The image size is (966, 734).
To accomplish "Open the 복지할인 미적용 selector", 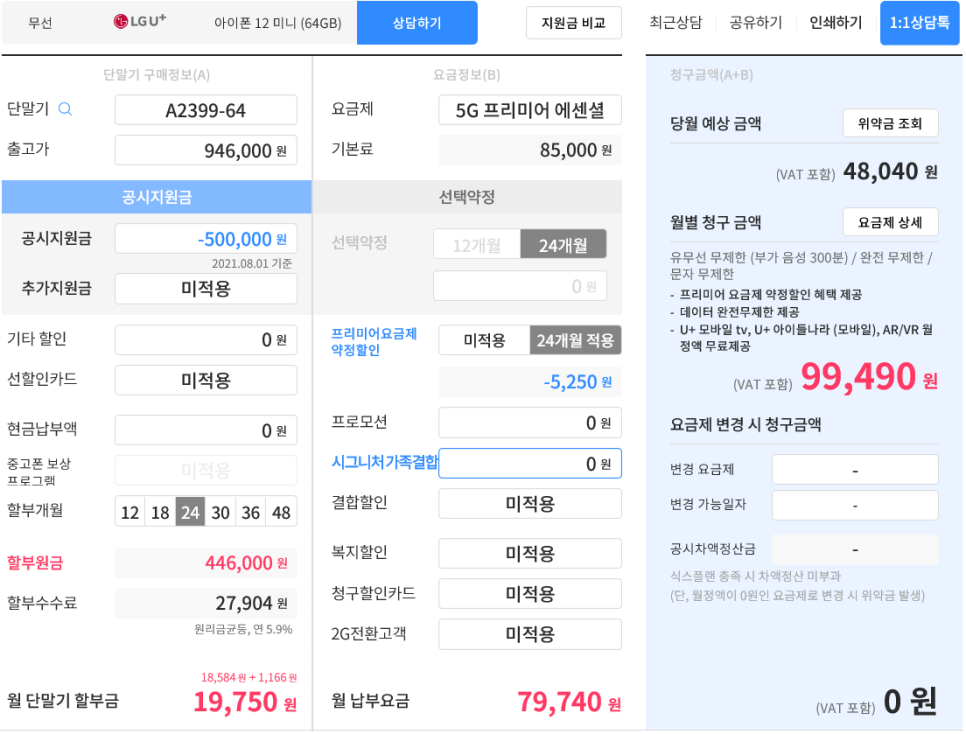I will (530, 553).
